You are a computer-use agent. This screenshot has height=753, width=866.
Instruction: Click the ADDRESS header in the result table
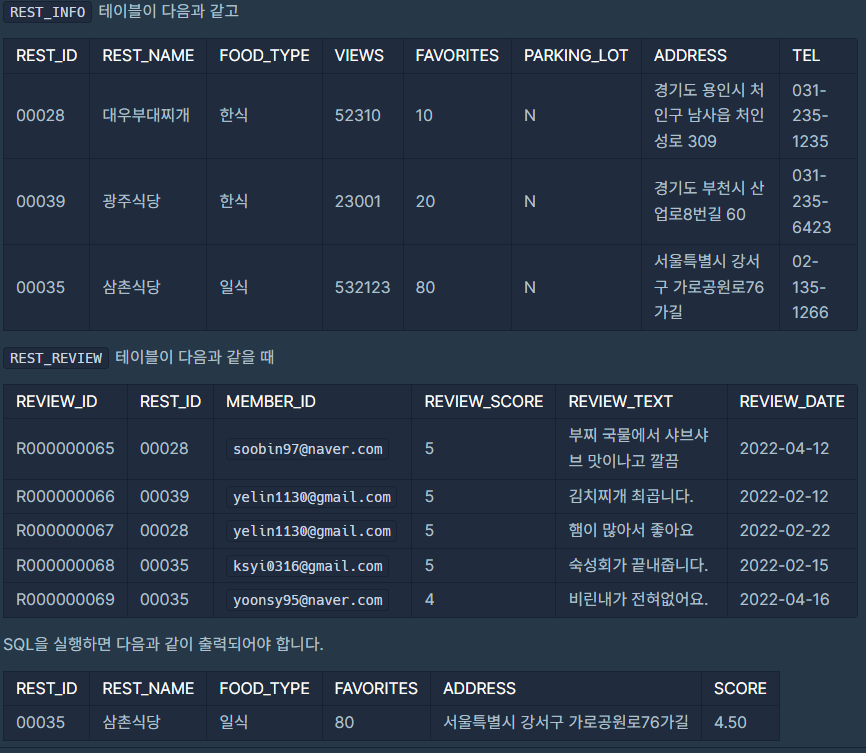[x=479, y=688]
